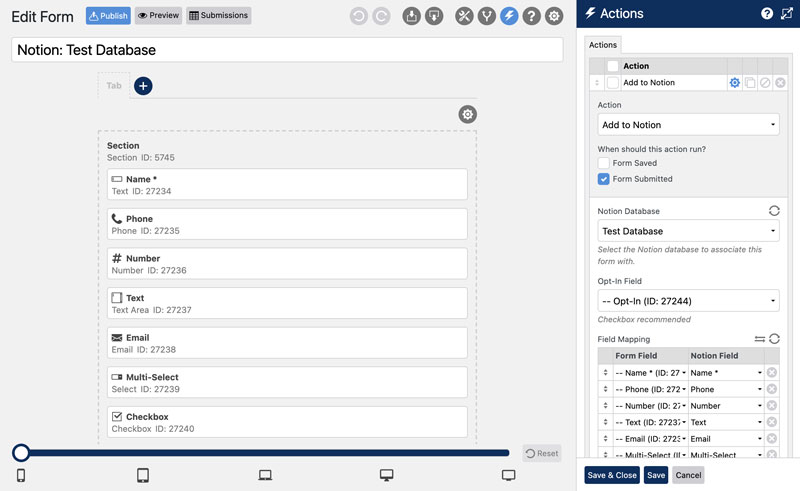This screenshot has width=800, height=491.
Task: Click the reorder handle for Name mapping row
Action: 606,373
